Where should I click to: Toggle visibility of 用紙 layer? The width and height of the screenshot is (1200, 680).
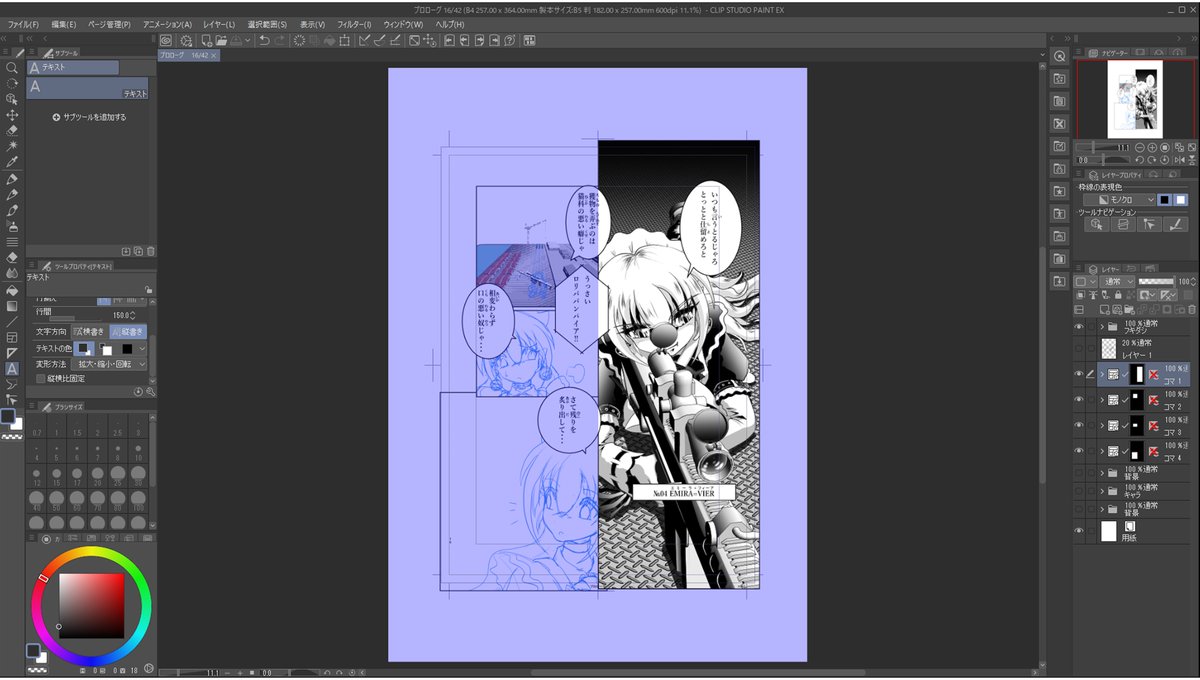tap(1079, 531)
